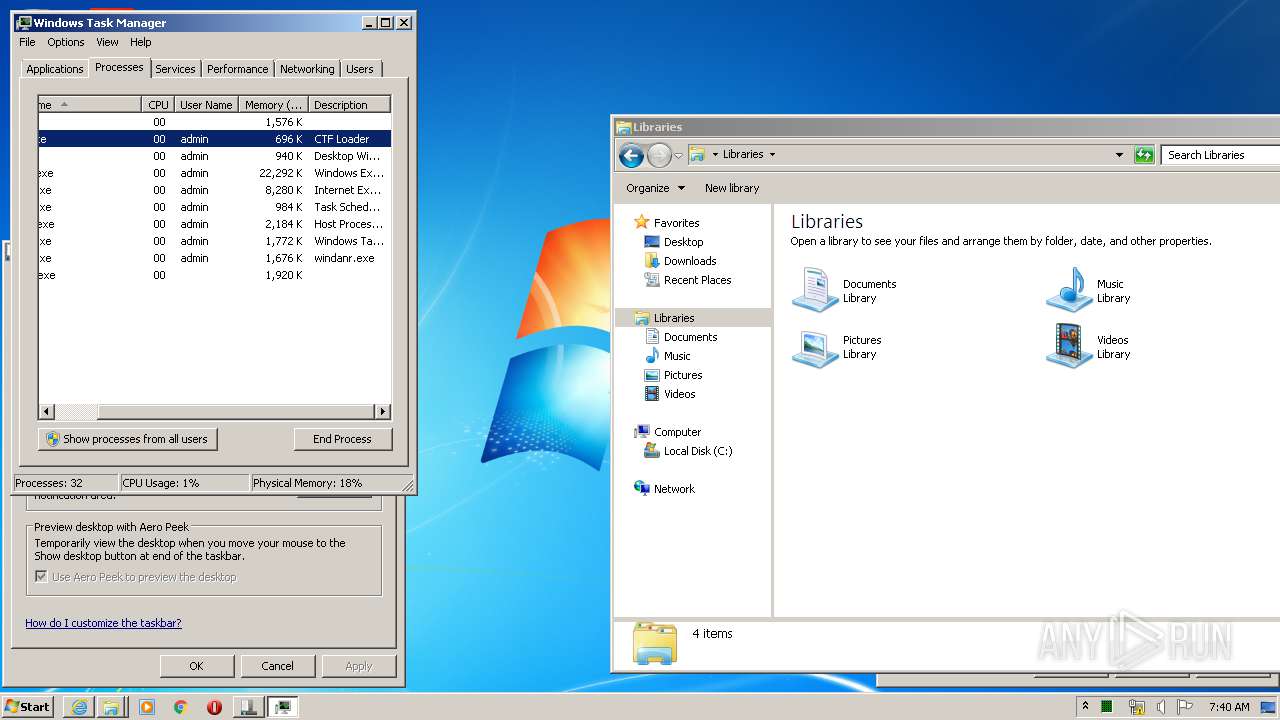The image size is (1280, 720).
Task: Select the windanr.exe process row
Action: tap(214, 258)
